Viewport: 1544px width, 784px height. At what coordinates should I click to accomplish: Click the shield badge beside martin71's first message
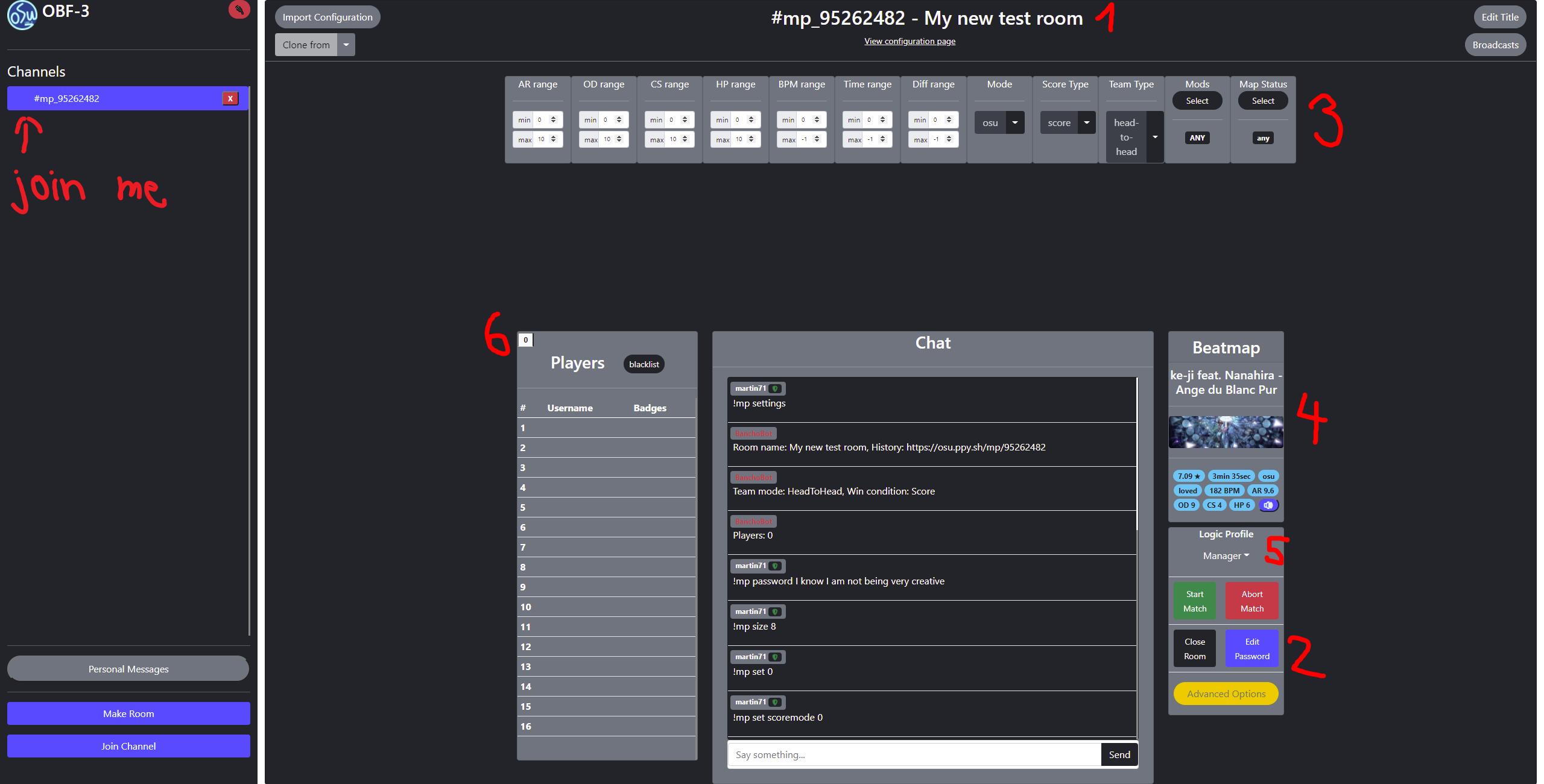[775, 389]
